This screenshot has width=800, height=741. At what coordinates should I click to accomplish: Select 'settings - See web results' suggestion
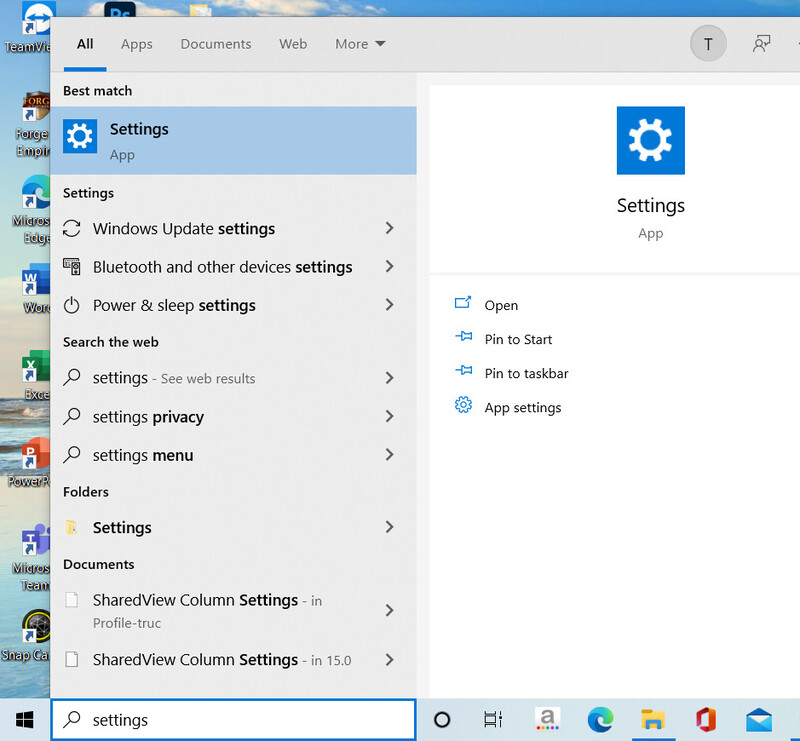[x=233, y=378]
